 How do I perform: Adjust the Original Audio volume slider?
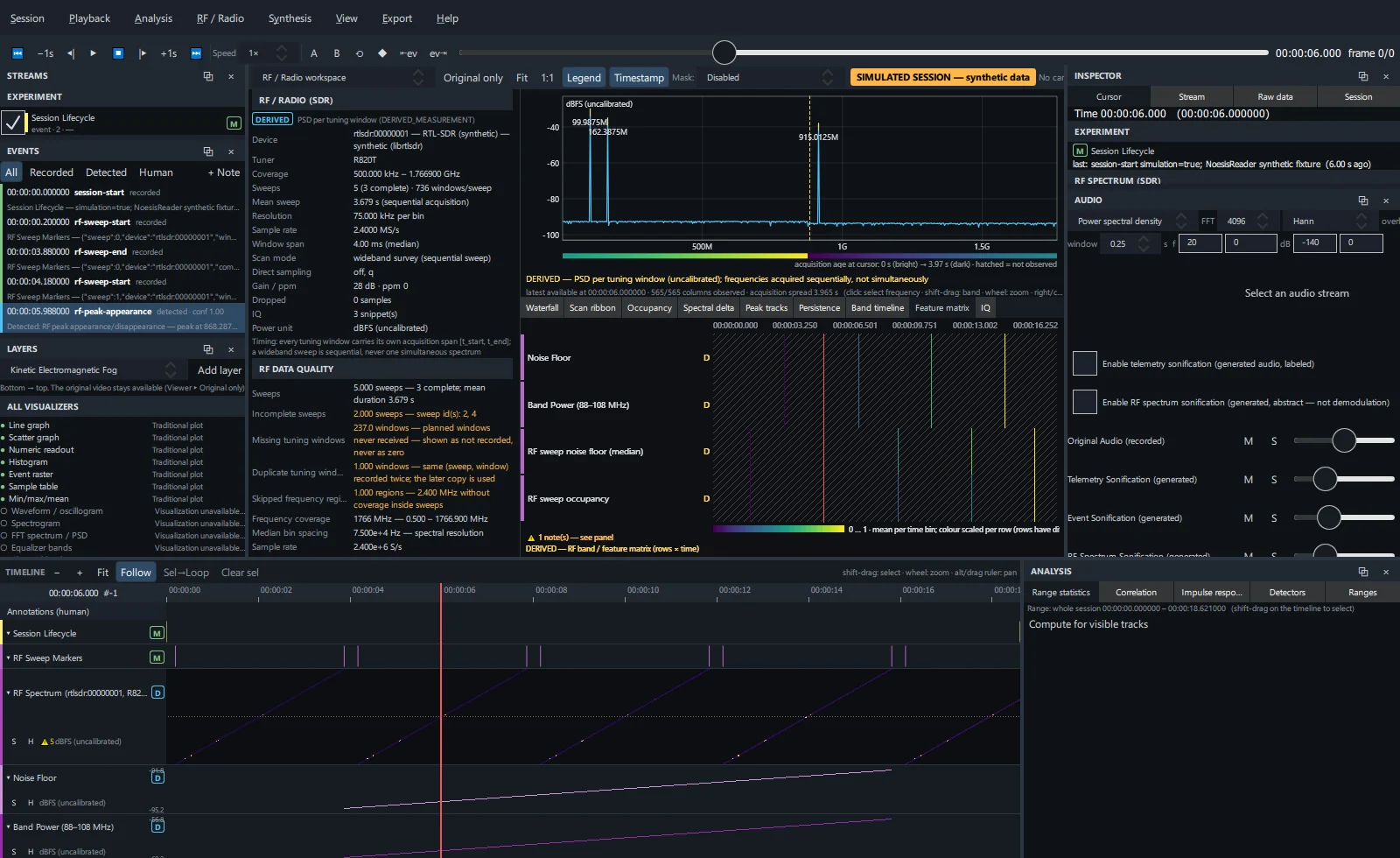[1344, 440]
